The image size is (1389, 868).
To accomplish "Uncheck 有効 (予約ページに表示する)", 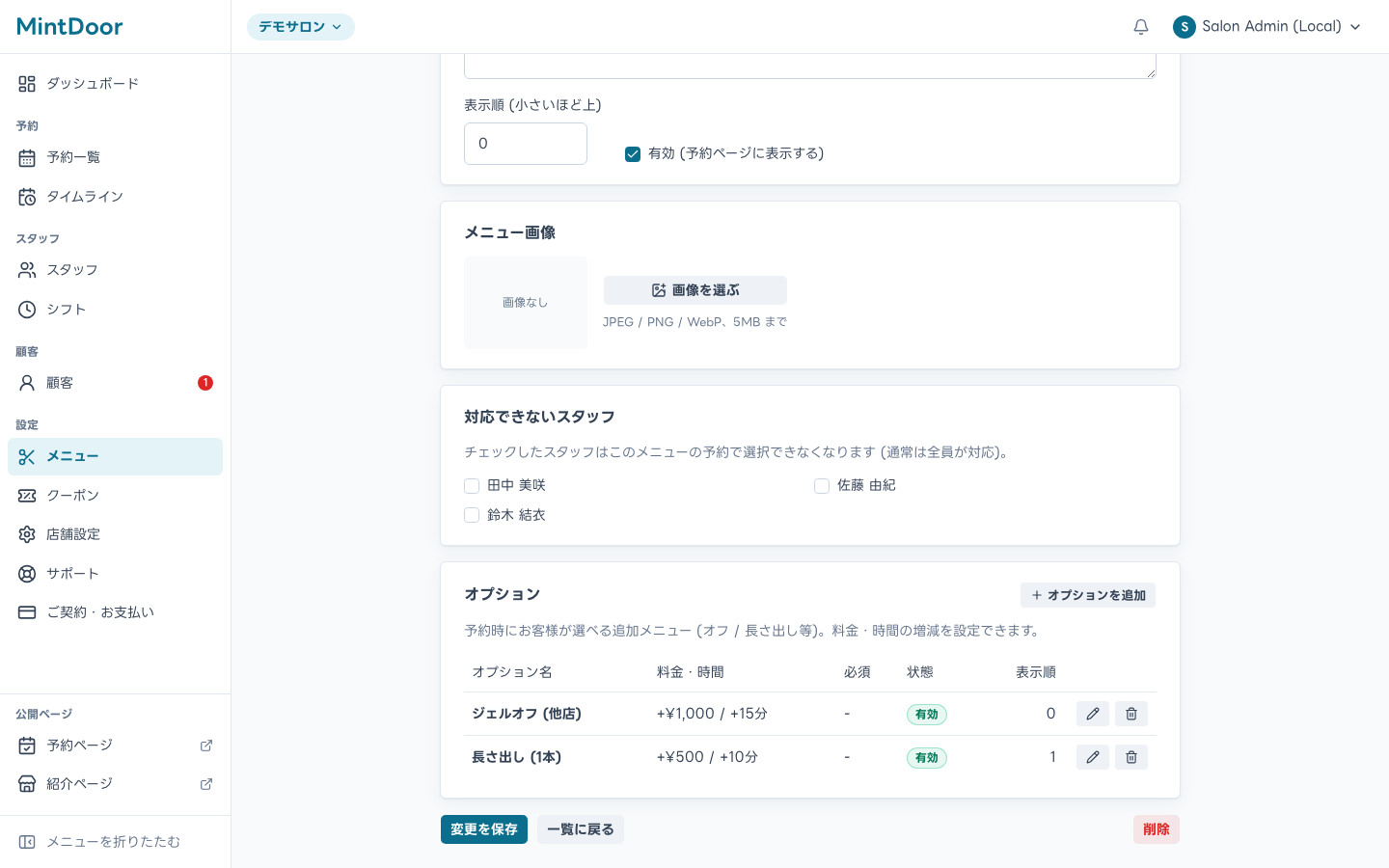I will coord(633,154).
